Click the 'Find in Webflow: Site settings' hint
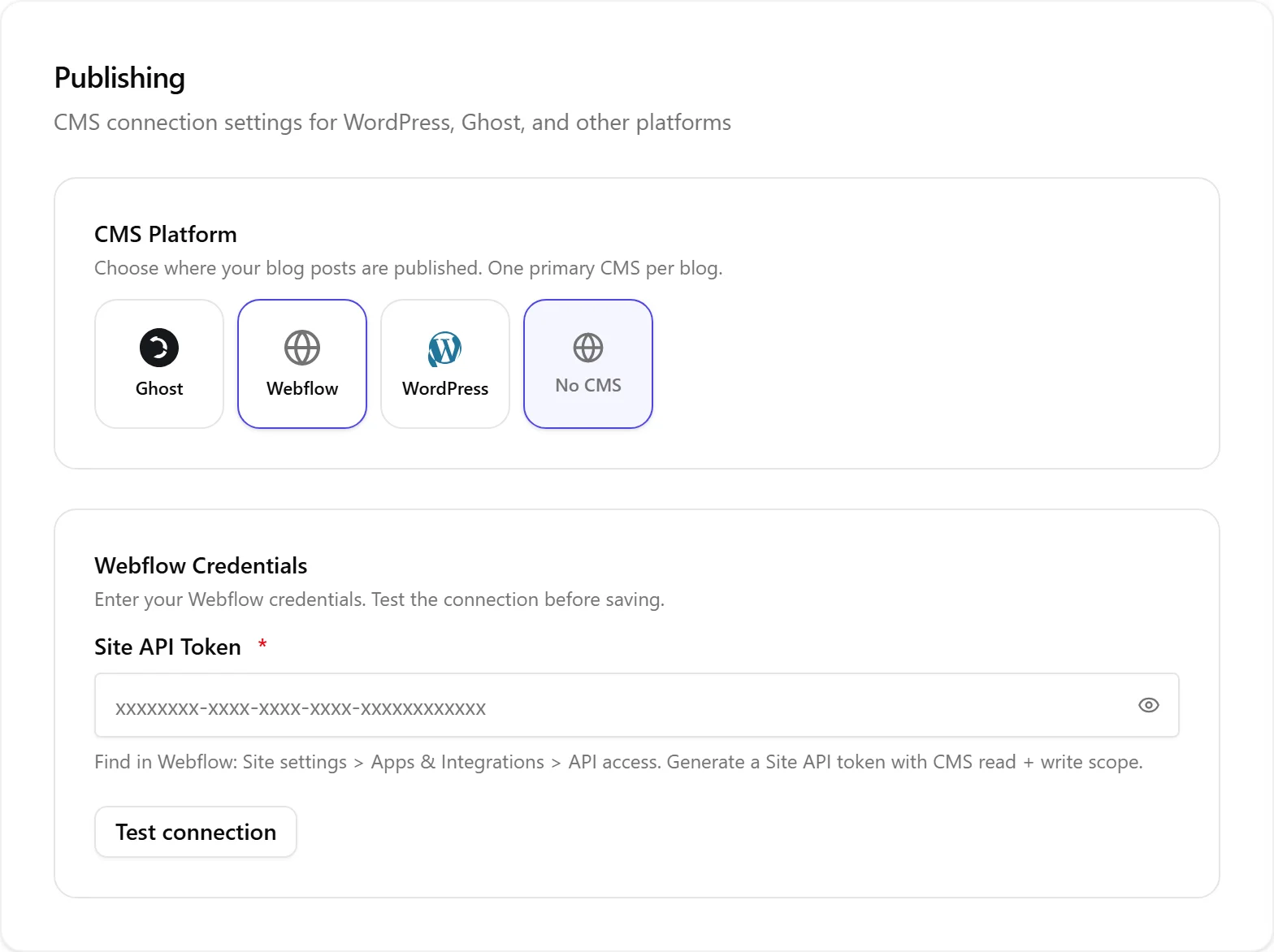The width and height of the screenshot is (1274, 952). pos(618,762)
